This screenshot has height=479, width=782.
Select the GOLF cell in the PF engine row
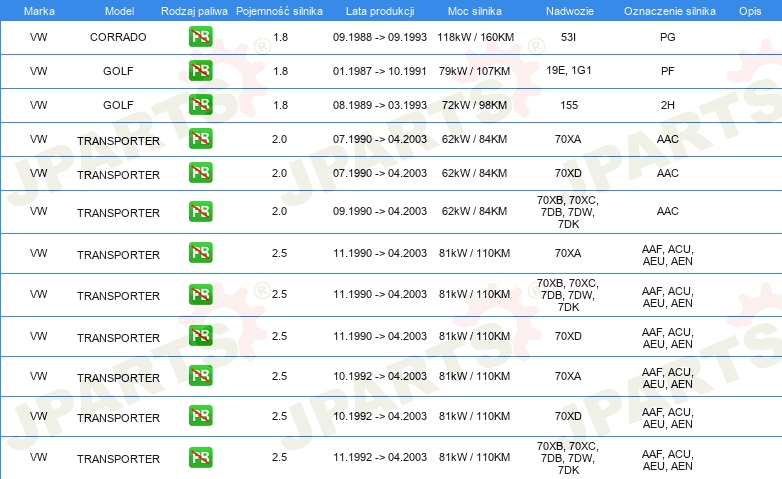coord(118,71)
